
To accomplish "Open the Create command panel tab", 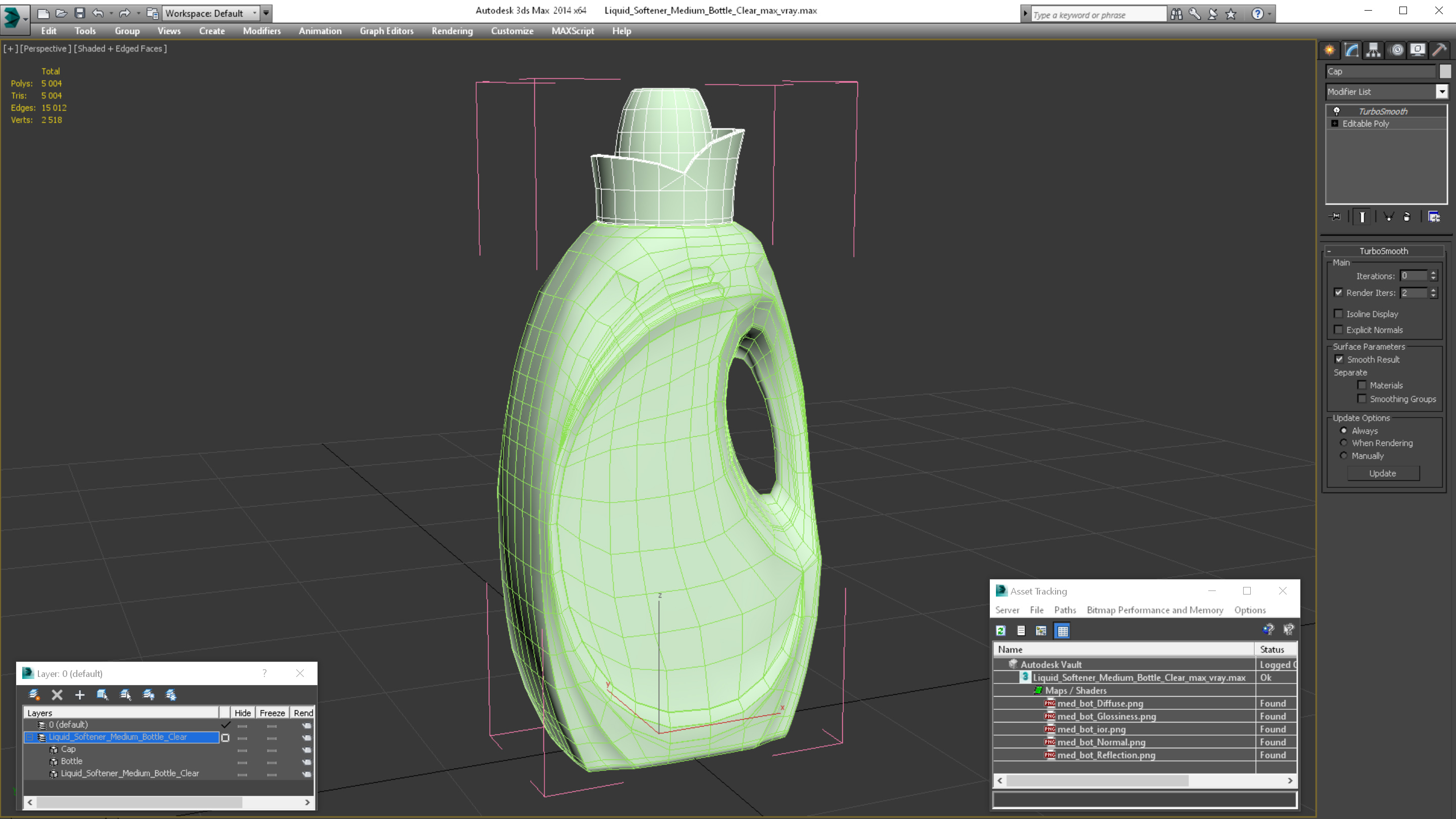I will click(1330, 51).
